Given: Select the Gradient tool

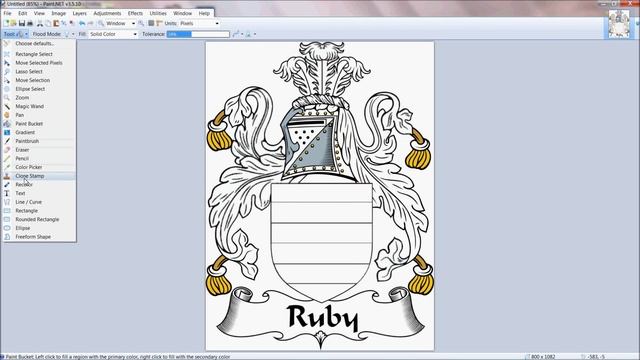Looking at the screenshot, I should click(x=39, y=132).
